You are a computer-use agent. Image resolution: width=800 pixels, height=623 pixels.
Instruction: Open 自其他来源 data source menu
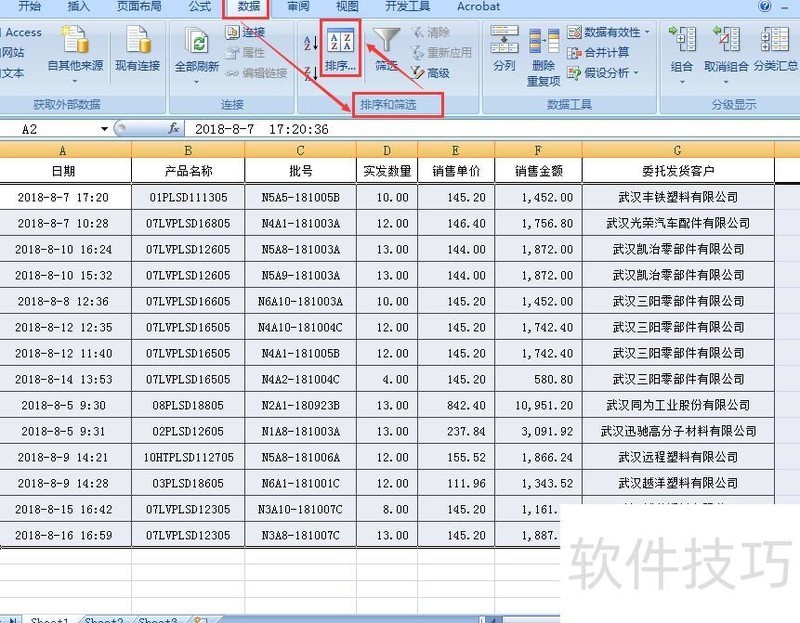[x=75, y=54]
